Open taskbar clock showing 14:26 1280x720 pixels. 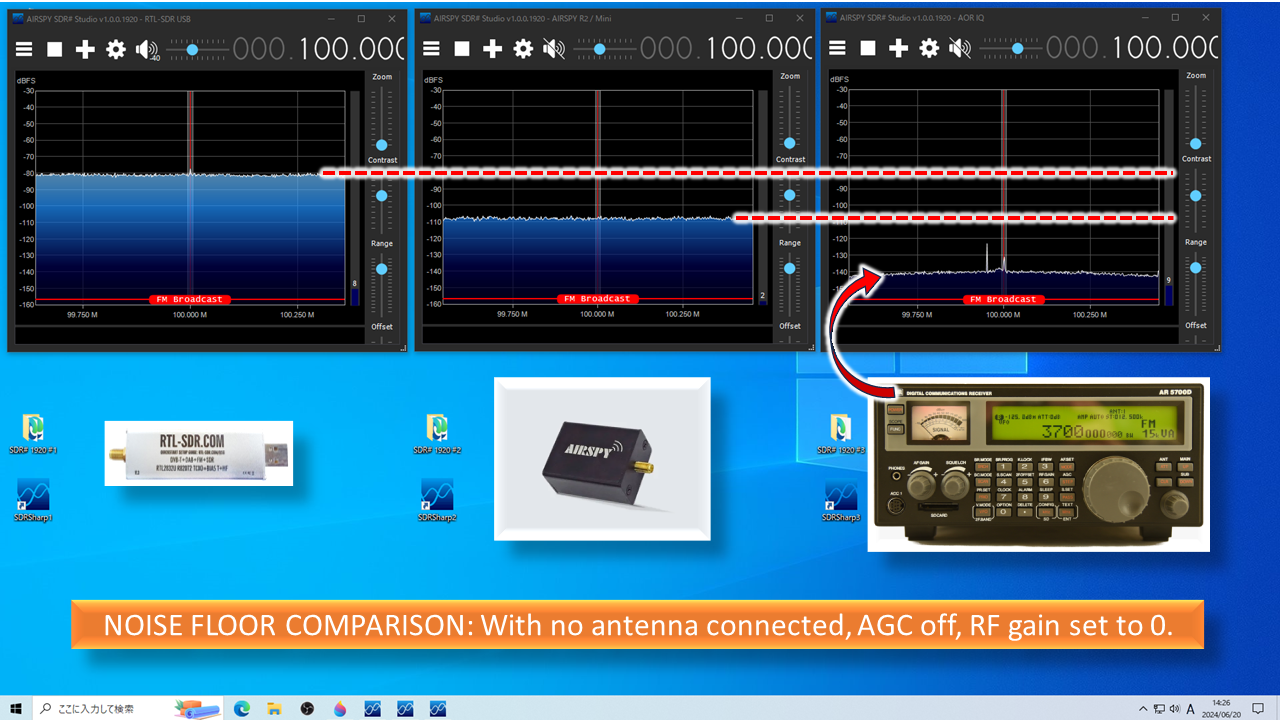pos(1222,709)
